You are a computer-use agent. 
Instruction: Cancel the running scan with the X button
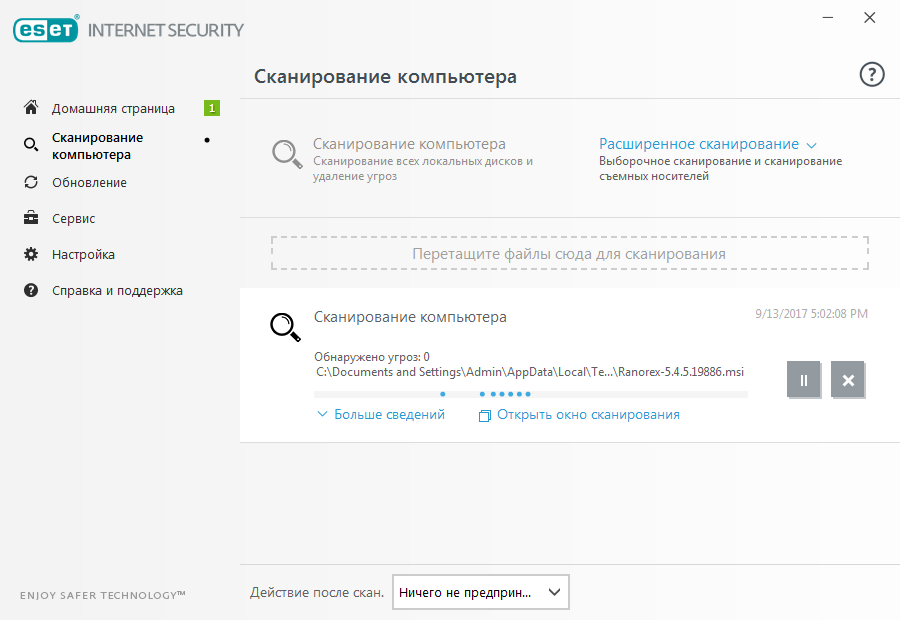click(848, 380)
